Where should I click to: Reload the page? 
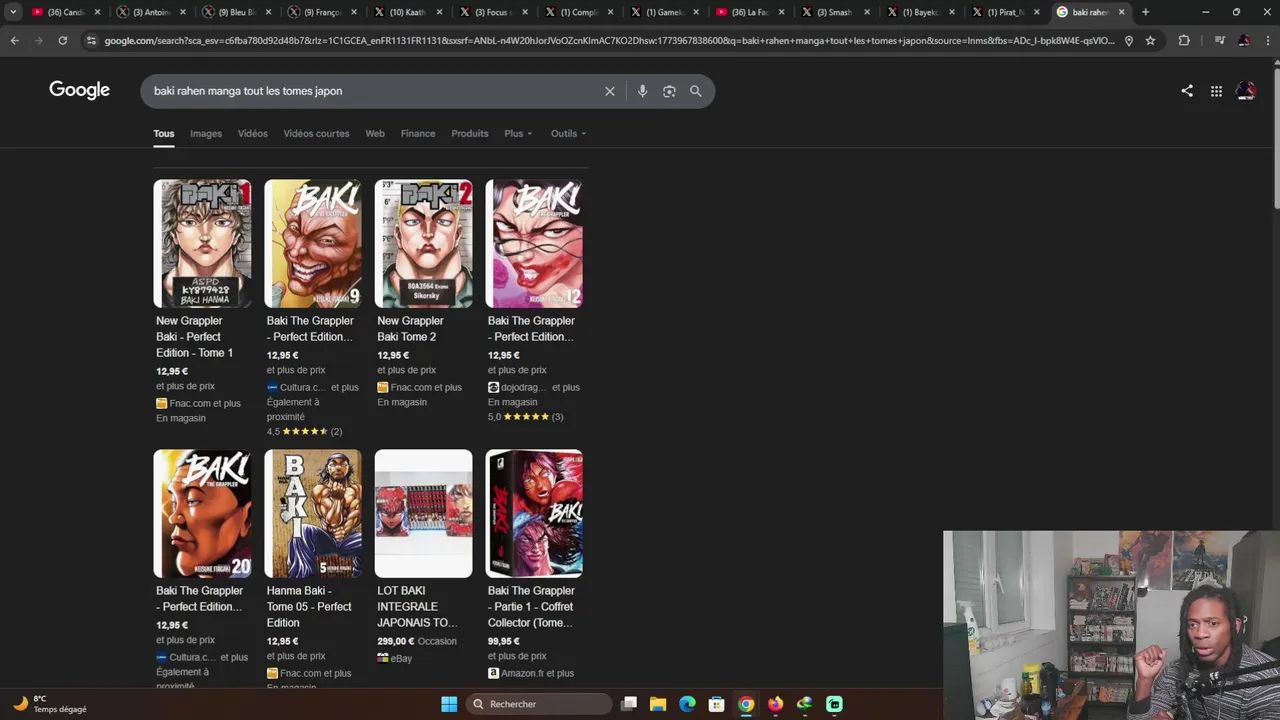click(62, 40)
